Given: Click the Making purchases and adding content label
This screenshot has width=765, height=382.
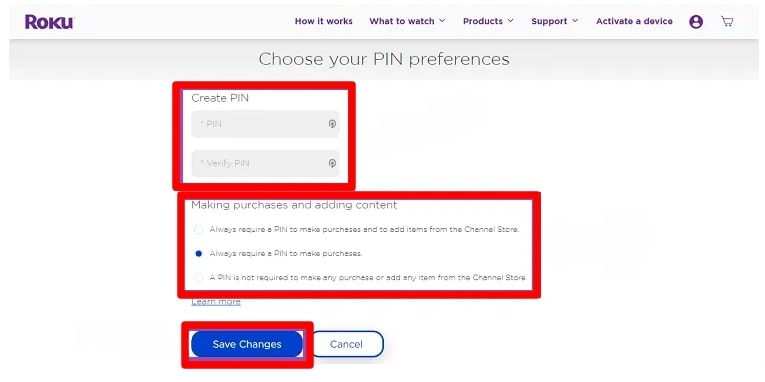Looking at the screenshot, I should click(x=294, y=205).
